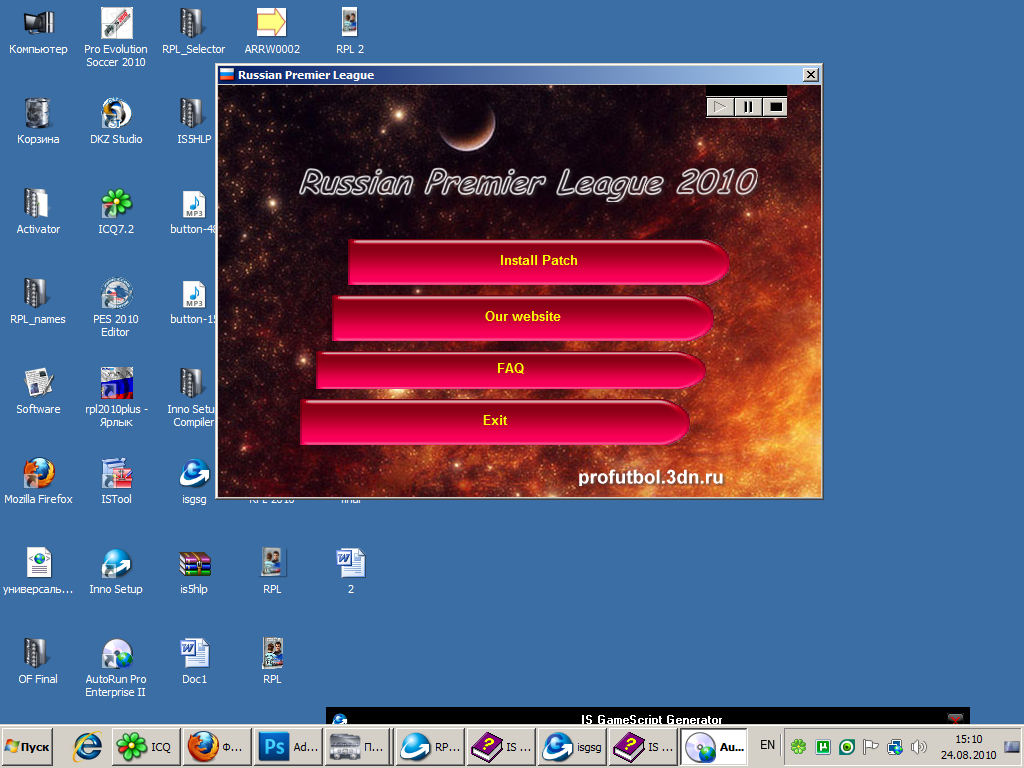Open the clock showing 15:10

click(x=968, y=746)
